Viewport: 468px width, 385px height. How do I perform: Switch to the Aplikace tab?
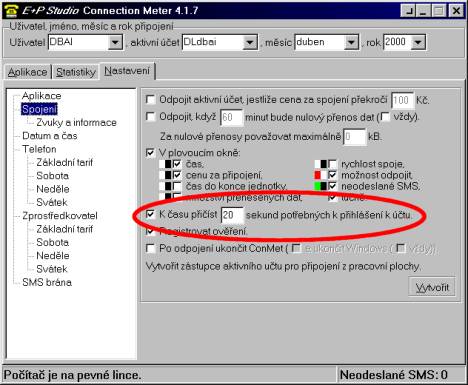point(28,72)
